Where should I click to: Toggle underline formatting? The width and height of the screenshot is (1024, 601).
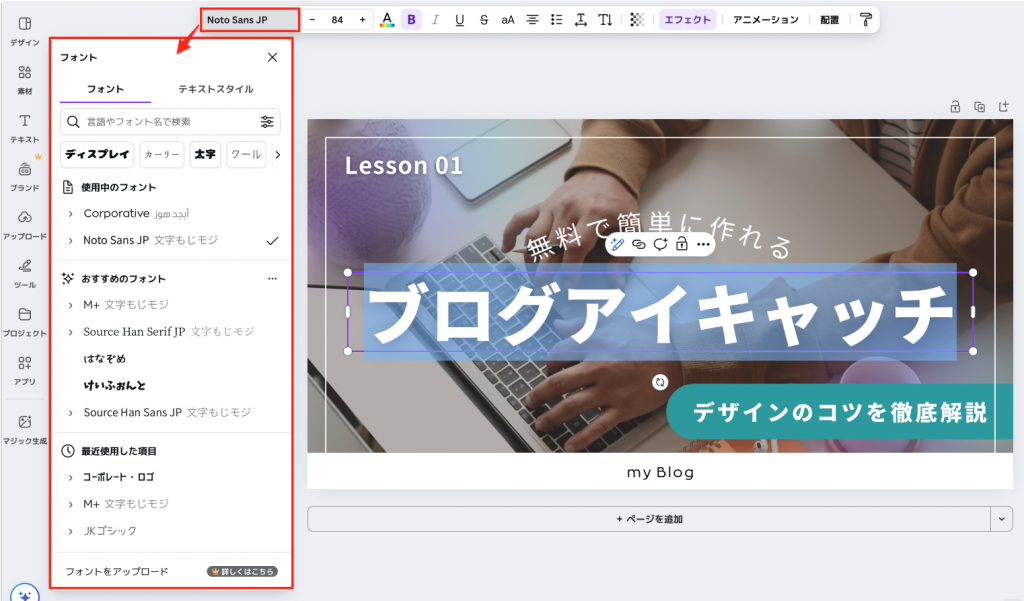[460, 20]
